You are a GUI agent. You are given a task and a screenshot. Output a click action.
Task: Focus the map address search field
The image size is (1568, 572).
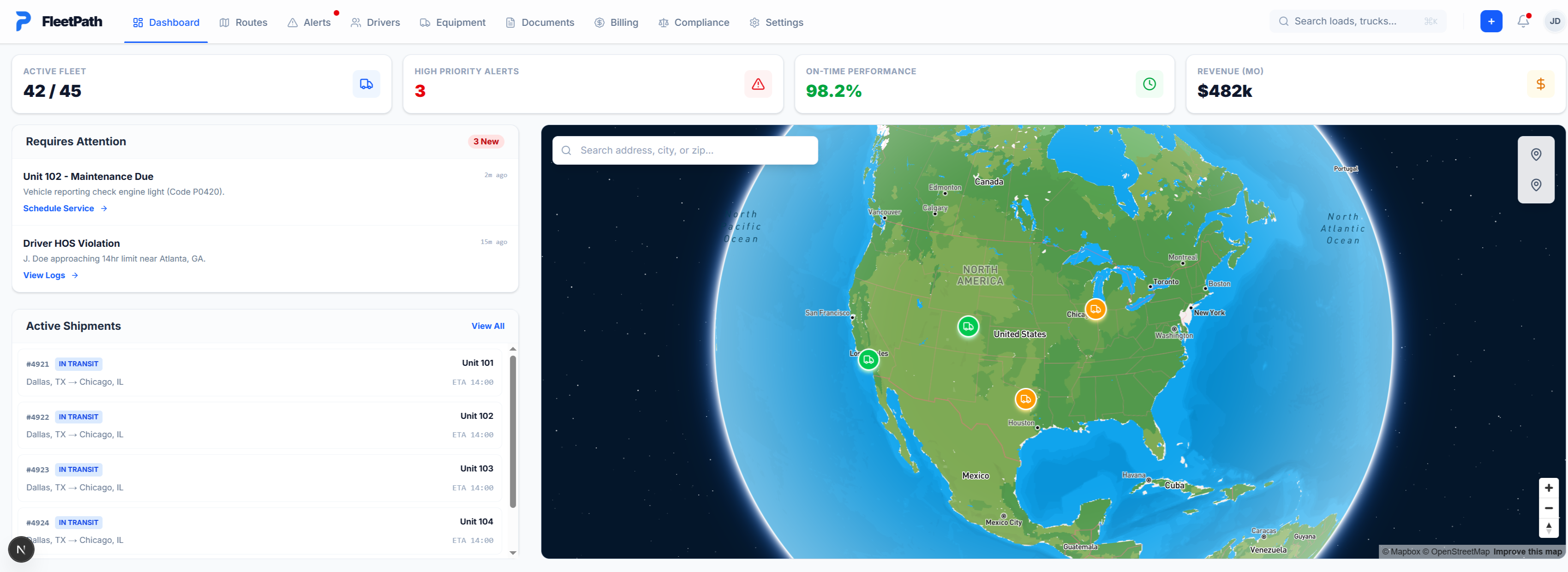click(x=685, y=150)
